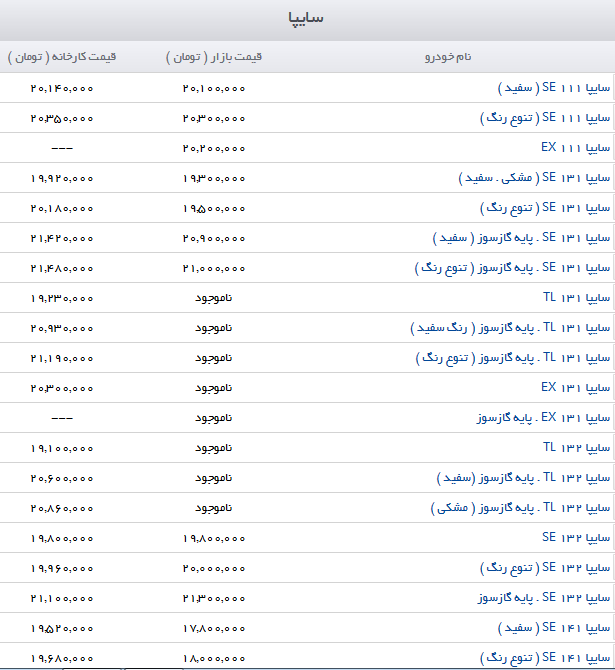Image resolution: width=615 pixels, height=670 pixels.
Task: Select factory price ۲۱,۱۹۰,۰۰۰ cell
Action: (62, 358)
